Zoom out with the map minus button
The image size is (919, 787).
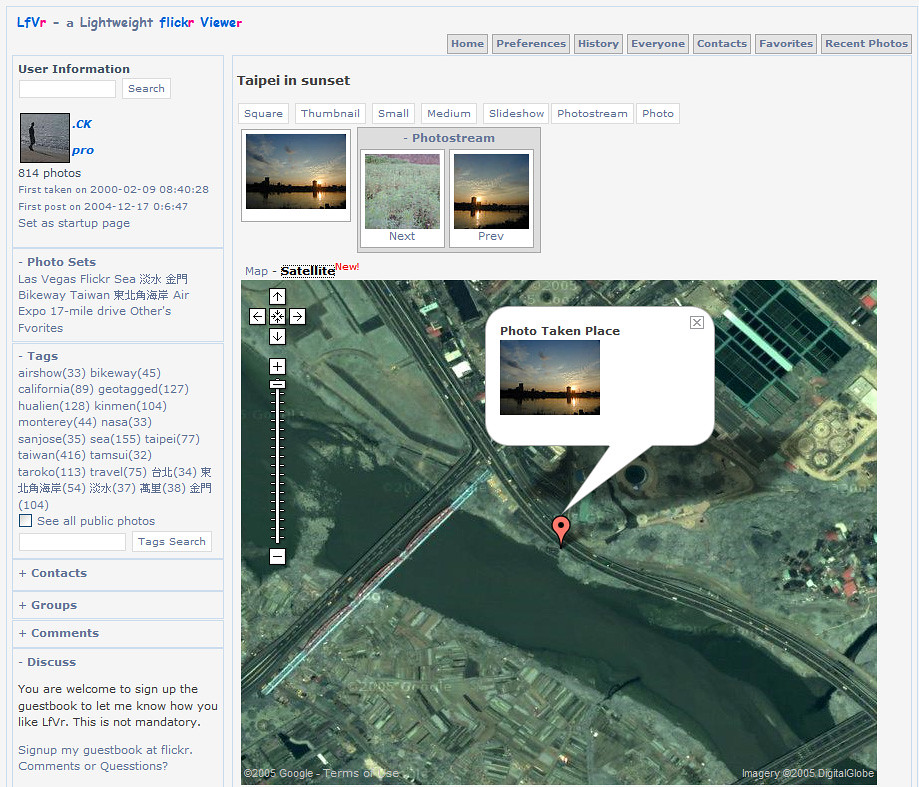pyautogui.click(x=277, y=556)
